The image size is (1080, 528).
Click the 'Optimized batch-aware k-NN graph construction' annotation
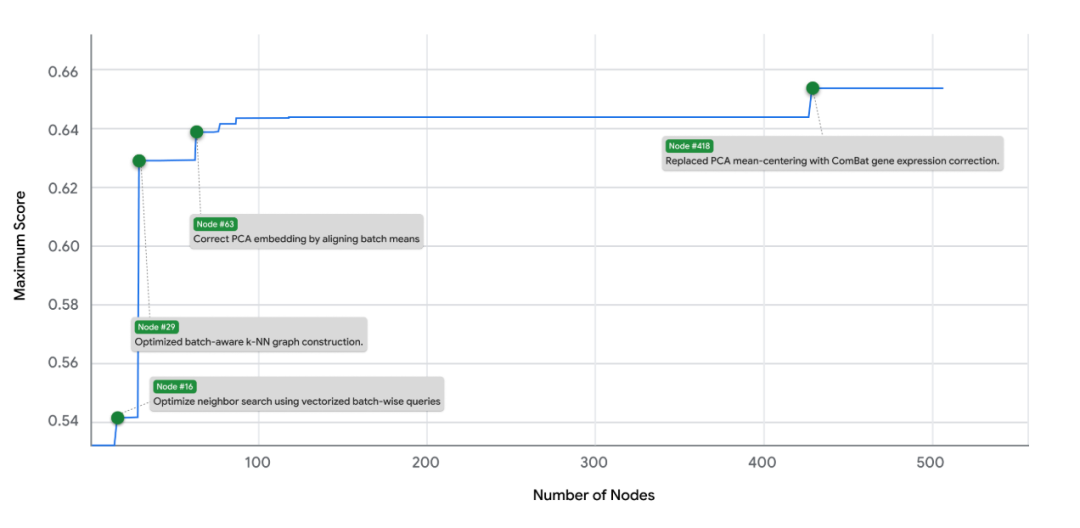pyautogui.click(x=249, y=342)
